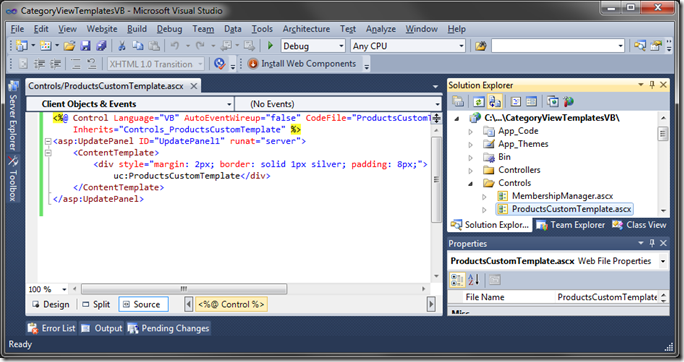
Task: Click View Designer icon in Solution Explorer
Action: coord(531,102)
